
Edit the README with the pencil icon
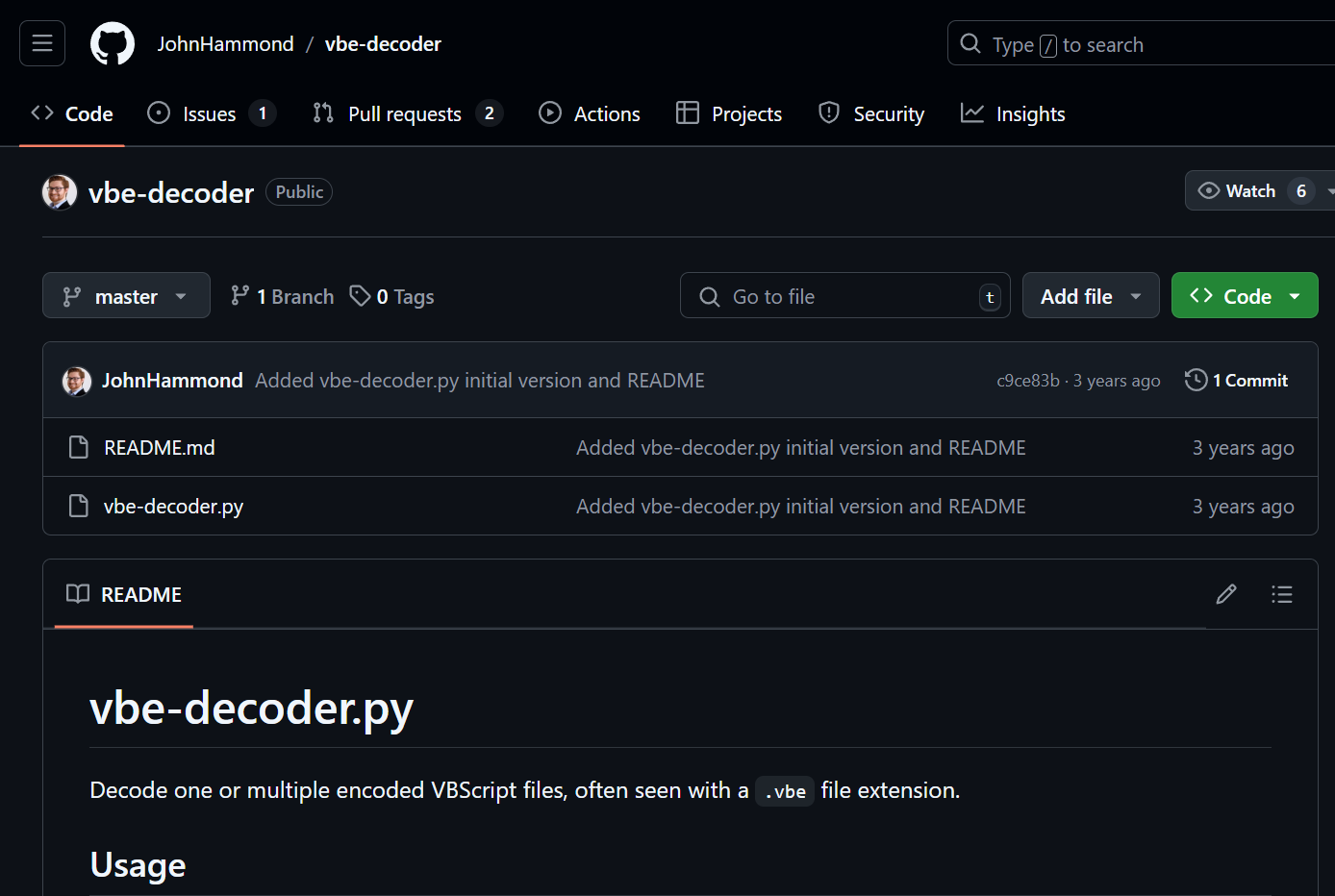(1226, 594)
